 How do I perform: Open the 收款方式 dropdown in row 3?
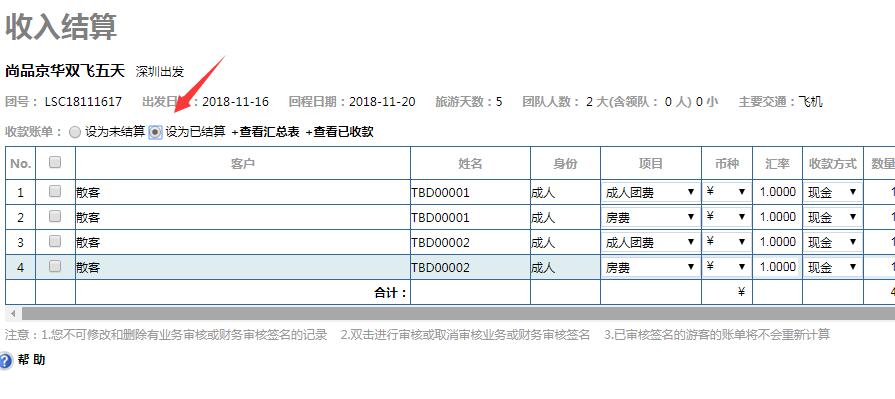(832, 243)
